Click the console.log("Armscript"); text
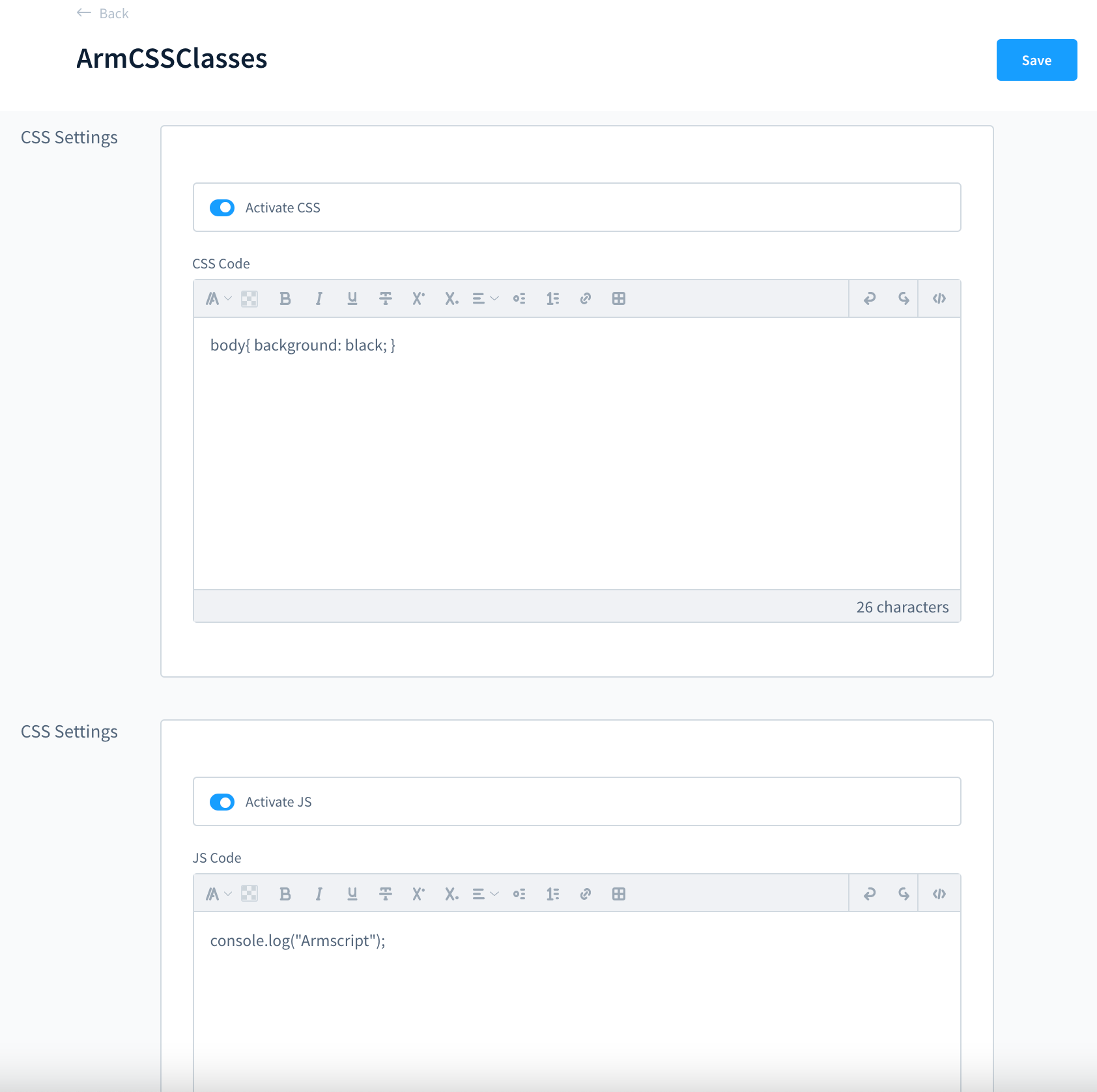Screen dimensions: 1097x1092 coord(298,941)
